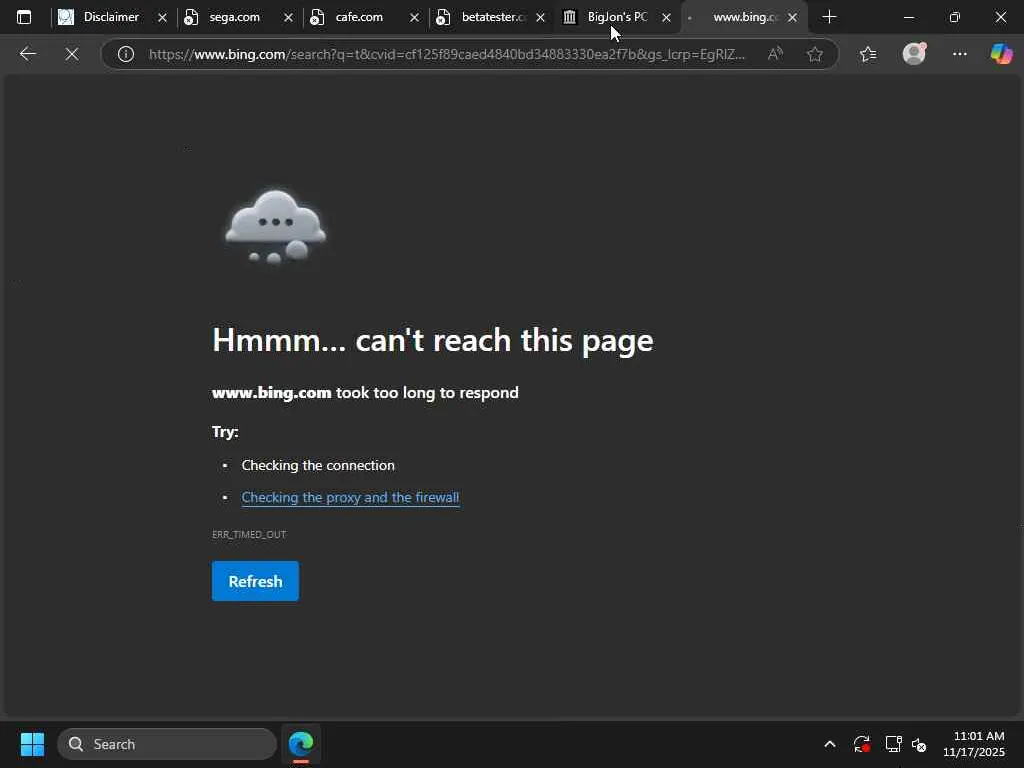Go back to previous page

coord(27,54)
